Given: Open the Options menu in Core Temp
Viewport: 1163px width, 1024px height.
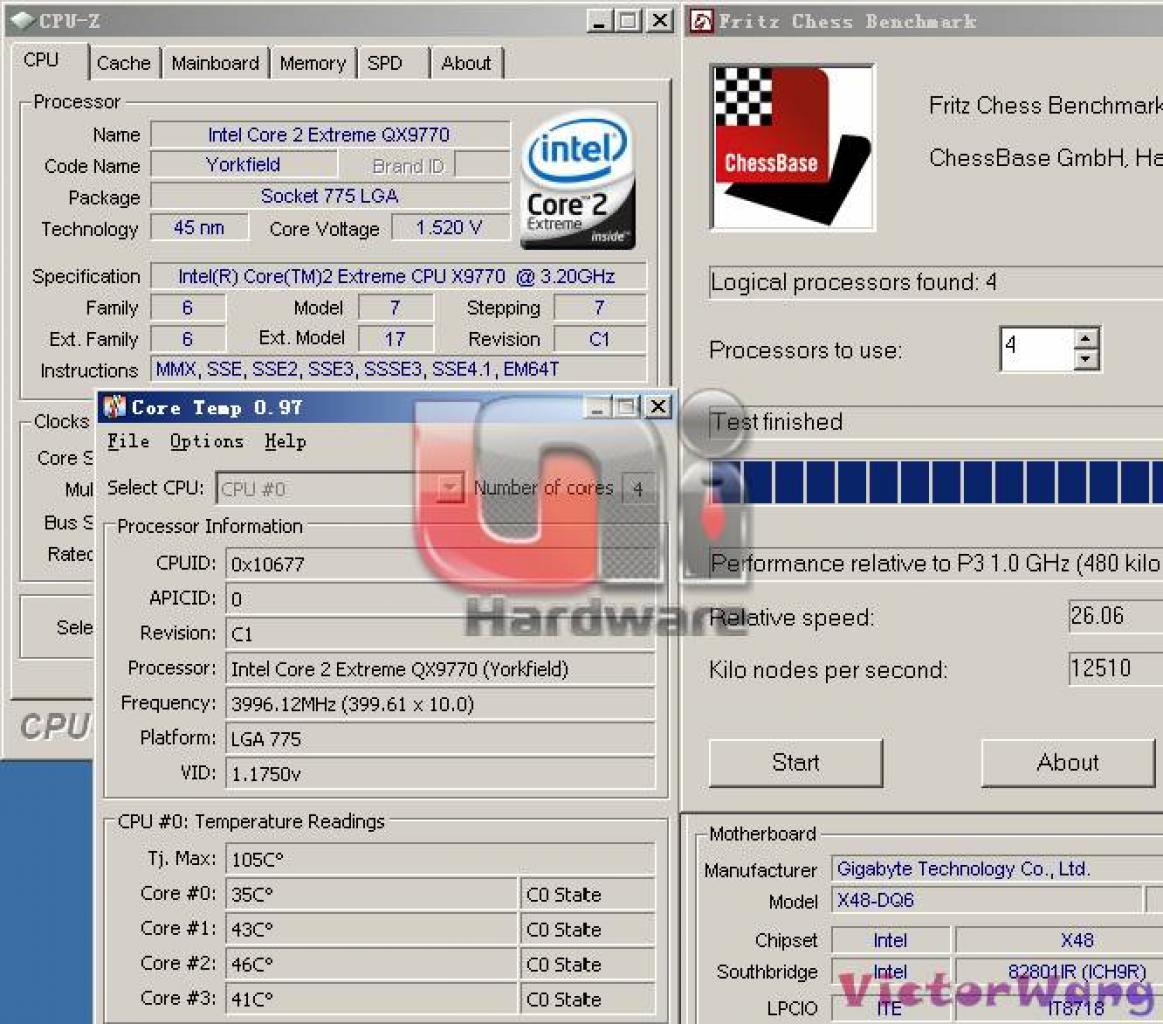Looking at the screenshot, I should pos(207,441).
